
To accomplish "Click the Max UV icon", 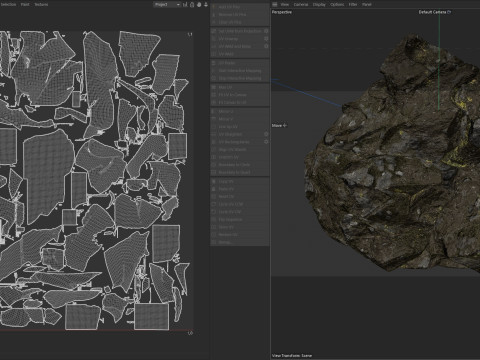I will [x=214, y=87].
